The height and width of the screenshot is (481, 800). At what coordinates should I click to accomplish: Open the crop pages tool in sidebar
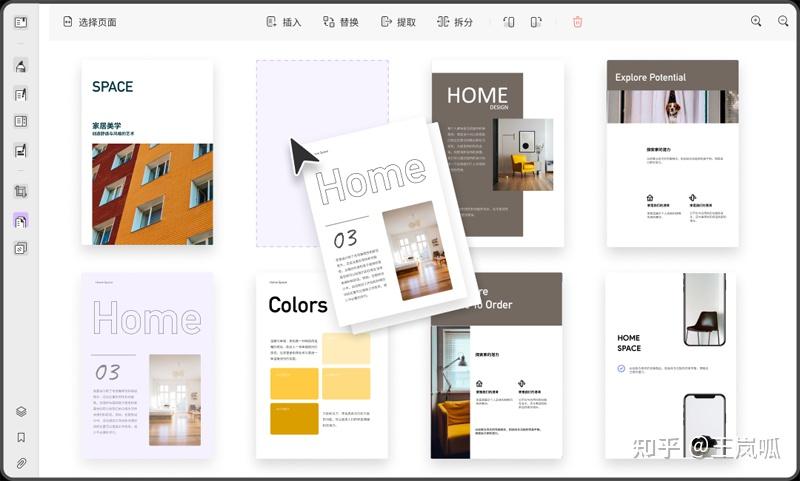(20, 192)
